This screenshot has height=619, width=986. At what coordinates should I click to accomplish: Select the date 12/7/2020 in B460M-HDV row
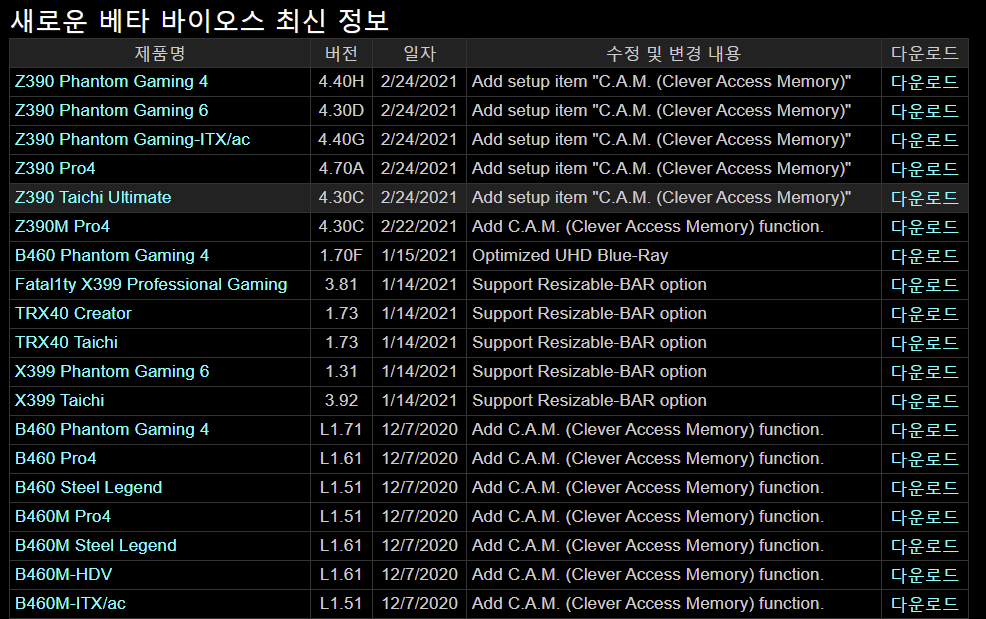[x=419, y=574]
